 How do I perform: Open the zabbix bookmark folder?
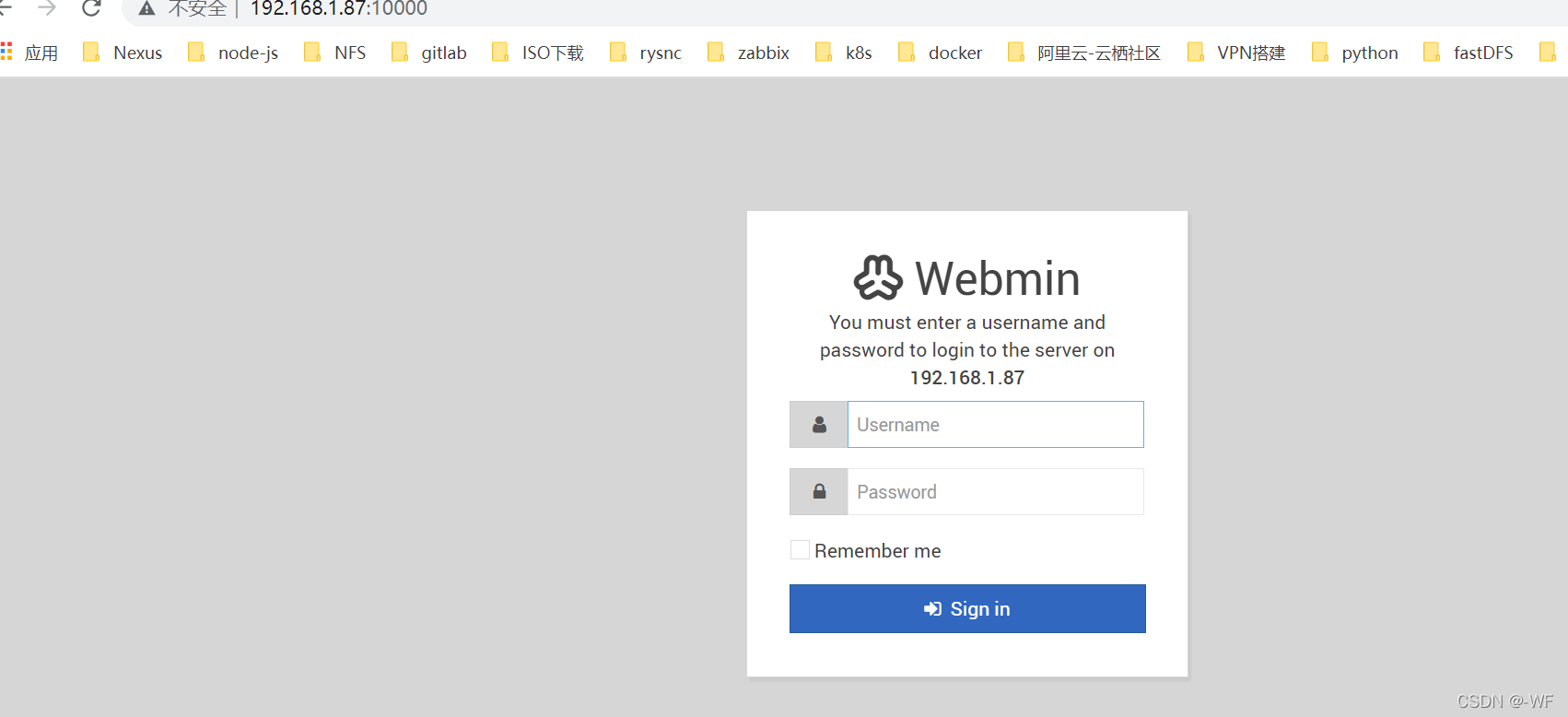tap(749, 53)
